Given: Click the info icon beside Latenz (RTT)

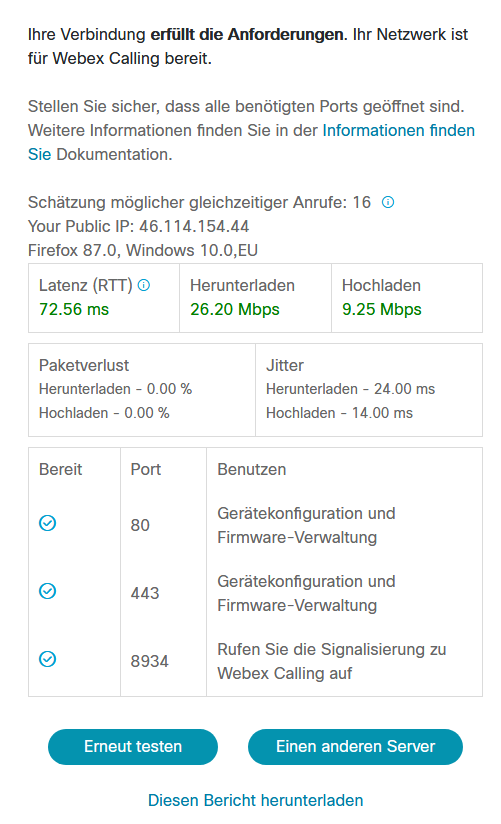Looking at the screenshot, I should pos(144,285).
